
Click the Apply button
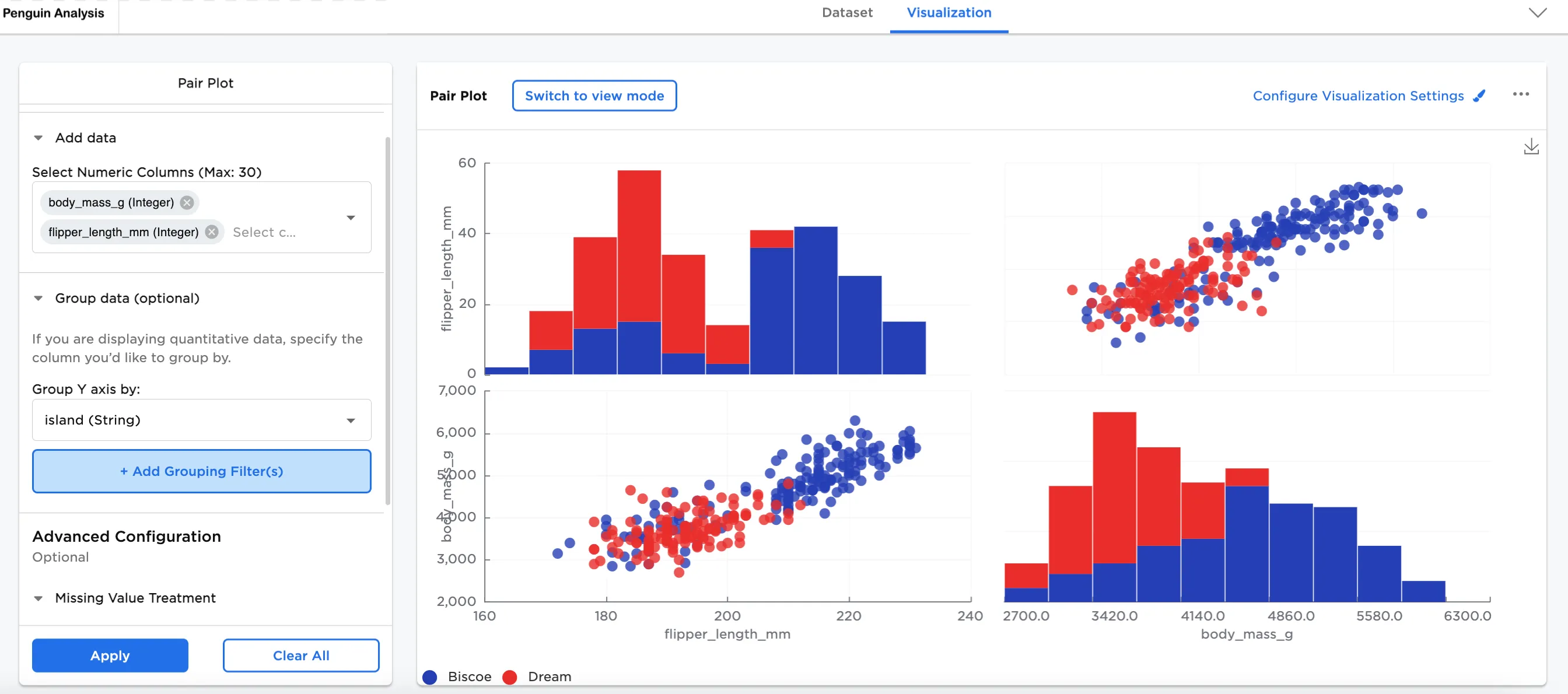tap(110, 656)
